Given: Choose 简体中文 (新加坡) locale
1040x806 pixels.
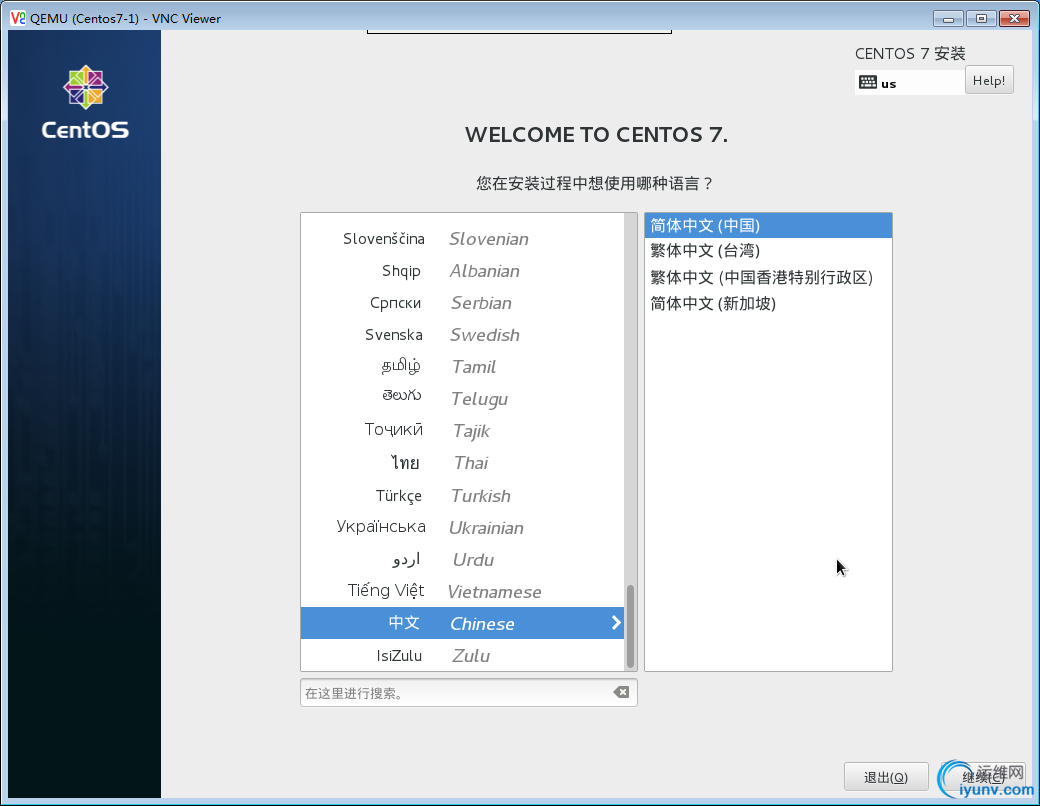Looking at the screenshot, I should (768, 303).
